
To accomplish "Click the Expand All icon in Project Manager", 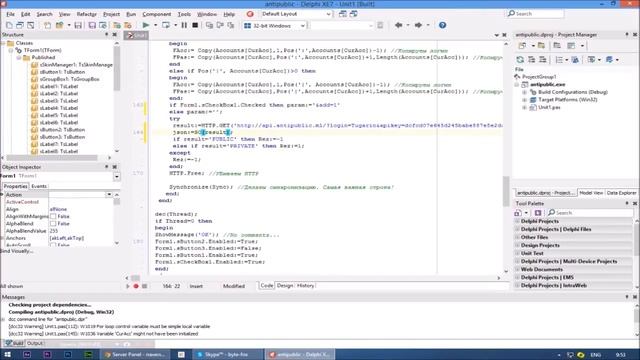I will tap(531, 60).
